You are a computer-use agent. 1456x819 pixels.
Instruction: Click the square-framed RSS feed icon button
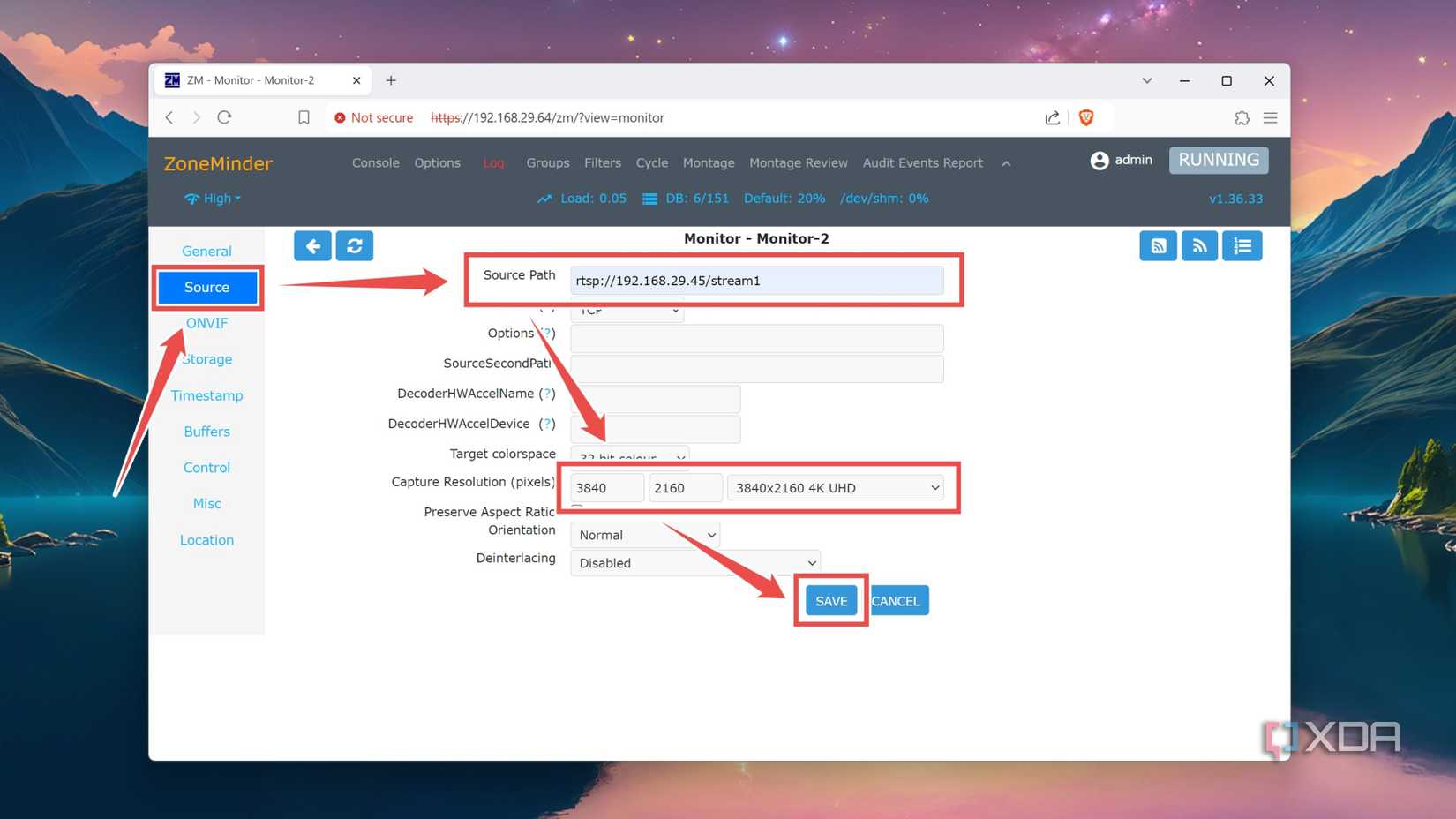tap(1158, 246)
